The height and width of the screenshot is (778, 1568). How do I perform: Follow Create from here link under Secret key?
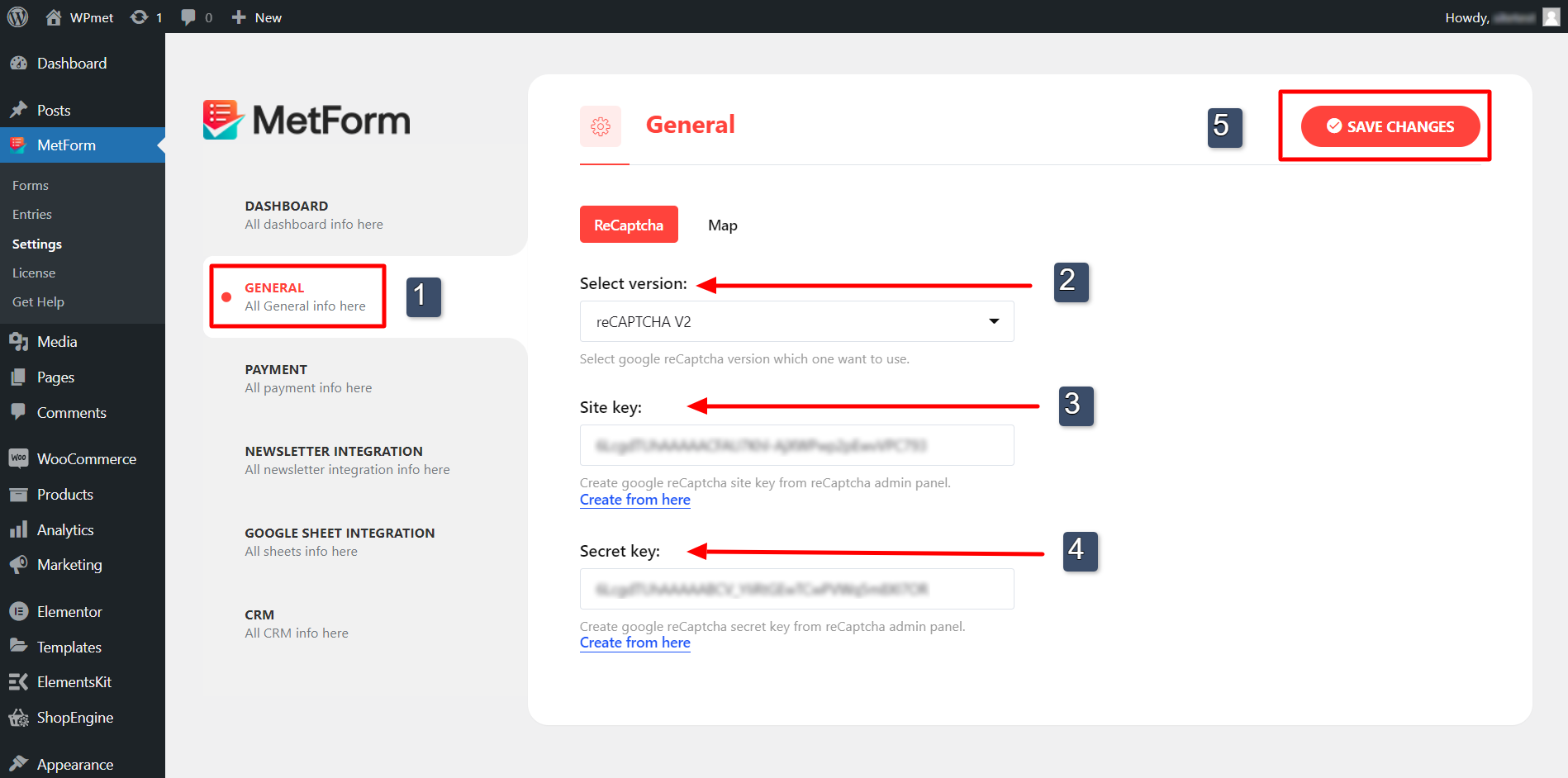click(x=635, y=643)
